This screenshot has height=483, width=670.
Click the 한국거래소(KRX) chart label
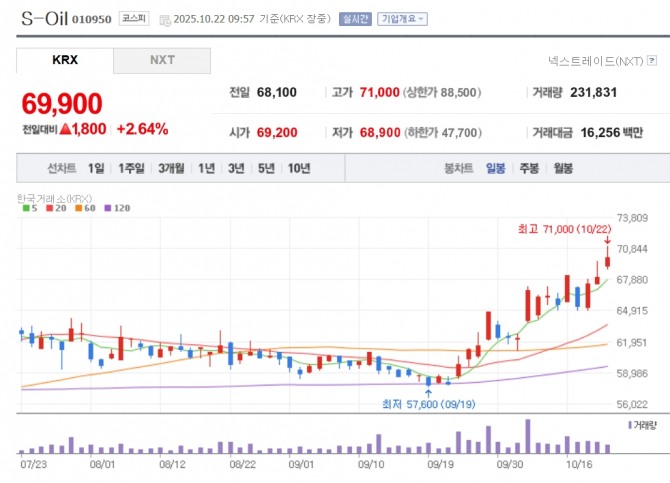coord(54,199)
